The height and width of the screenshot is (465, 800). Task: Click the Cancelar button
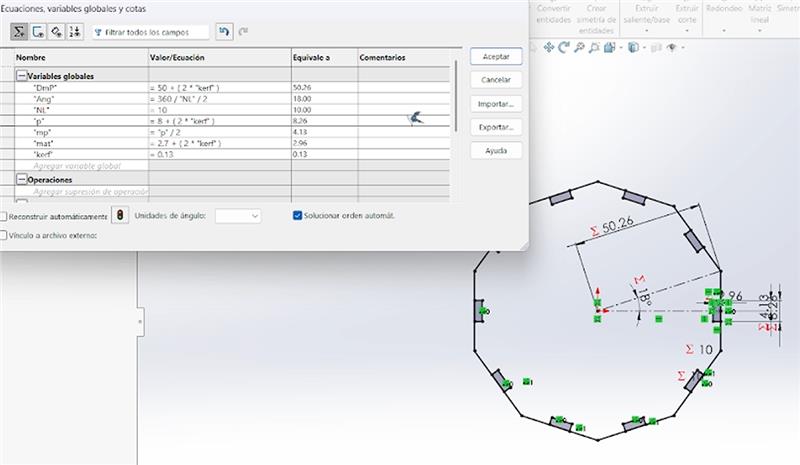[x=496, y=80]
